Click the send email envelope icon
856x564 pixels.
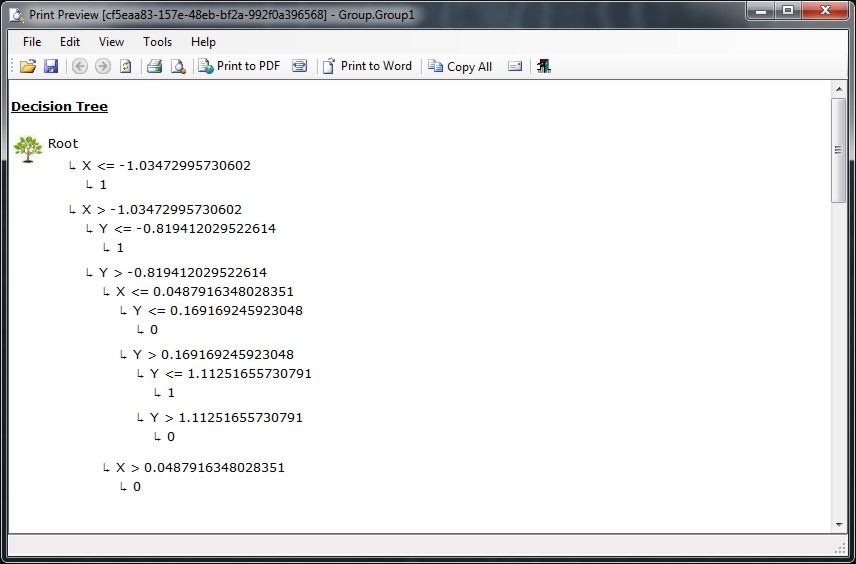pyautogui.click(x=515, y=67)
